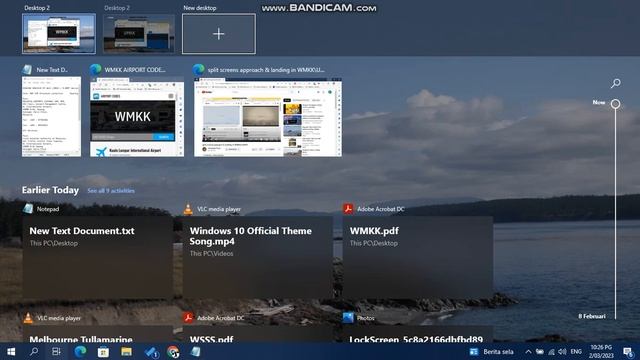Select the WMKK Airport Code Edge window
Screen dimensions: 640x360
click(137, 116)
